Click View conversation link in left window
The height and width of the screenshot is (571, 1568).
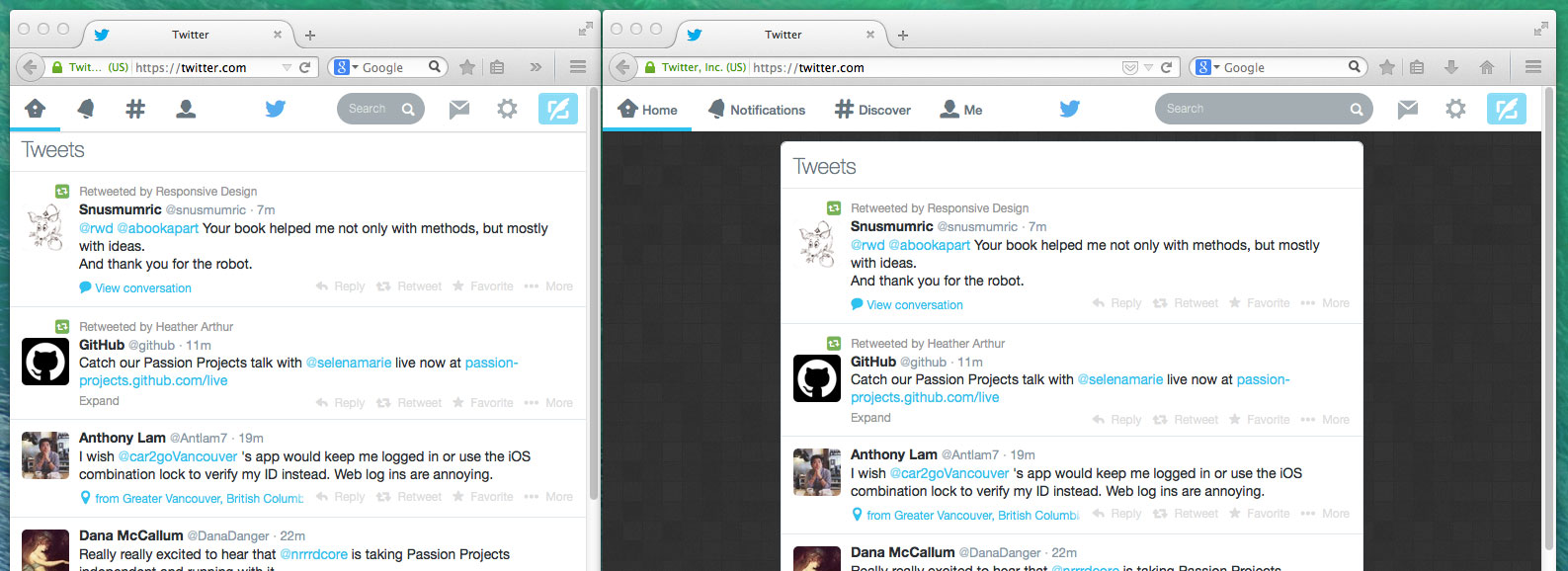pos(135,288)
